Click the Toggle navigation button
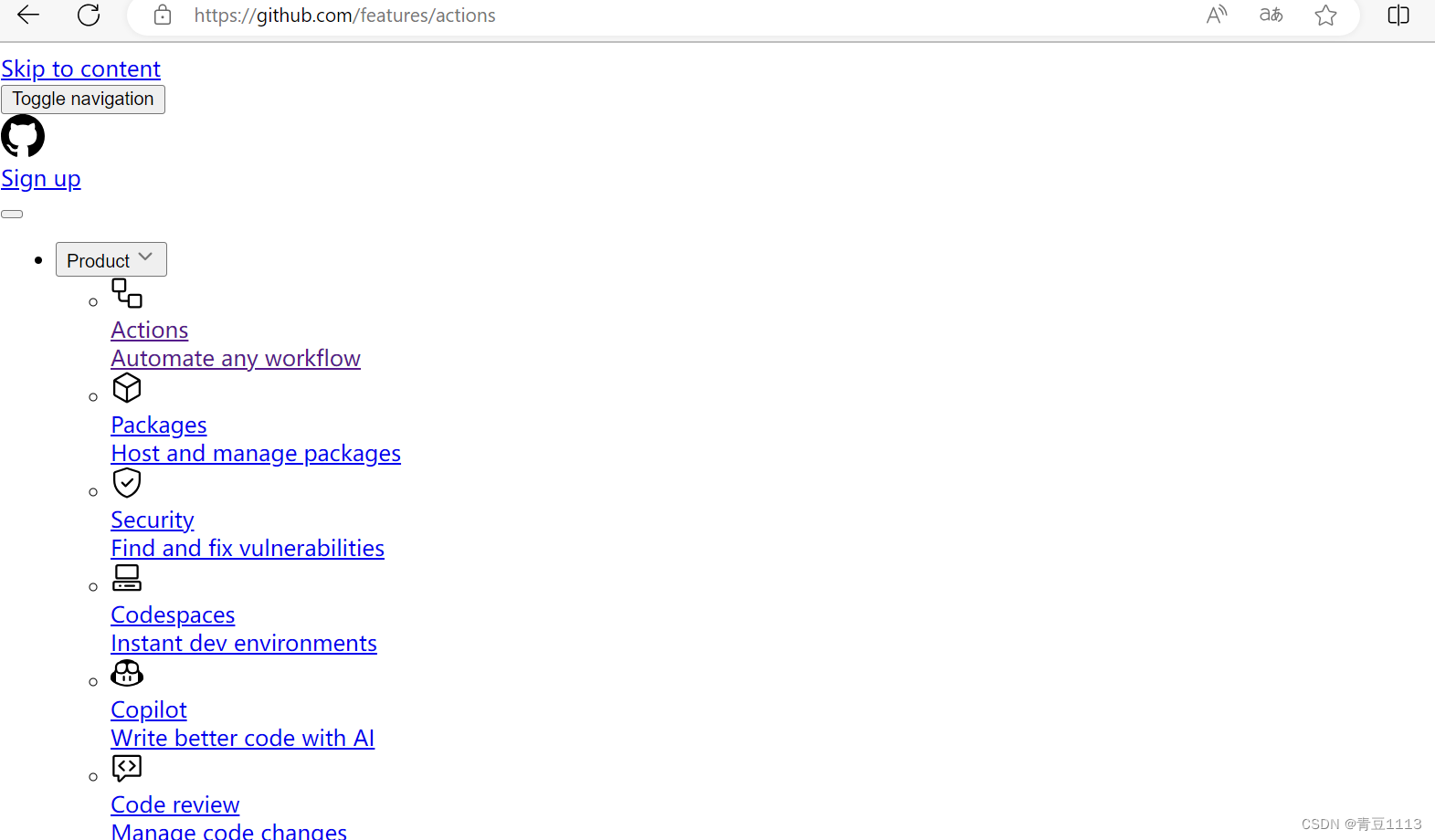This screenshot has height=840, width=1435. coord(83,99)
